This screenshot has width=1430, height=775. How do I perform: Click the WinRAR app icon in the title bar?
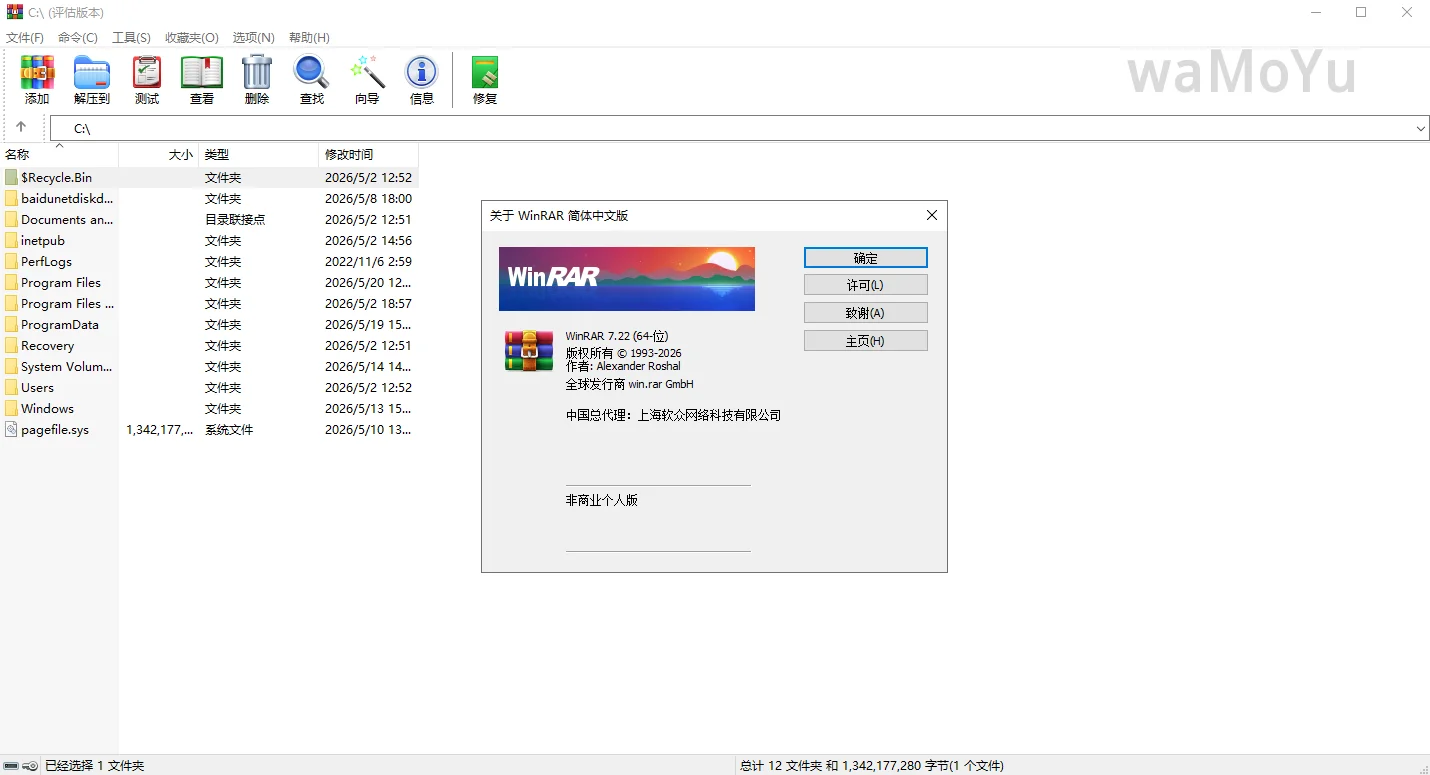point(14,12)
